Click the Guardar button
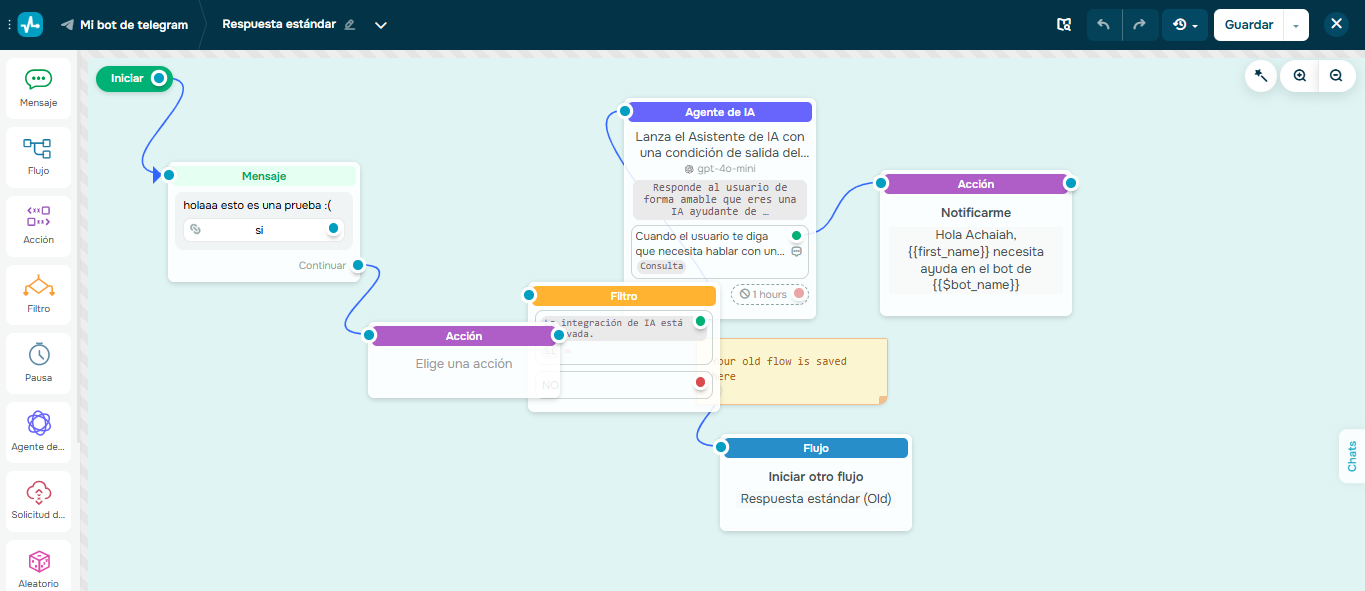 [x=1248, y=24]
